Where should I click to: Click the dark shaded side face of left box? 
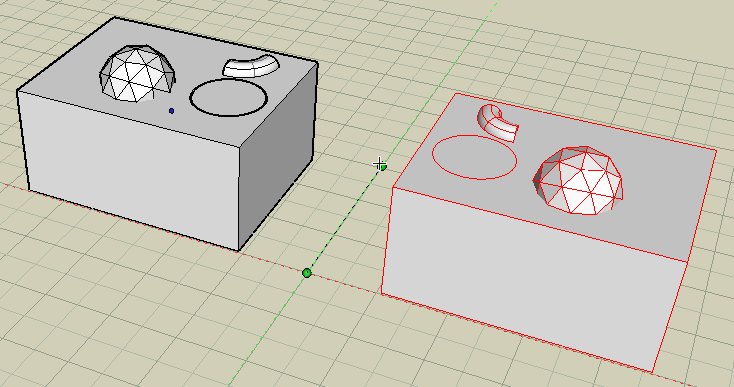point(276,154)
